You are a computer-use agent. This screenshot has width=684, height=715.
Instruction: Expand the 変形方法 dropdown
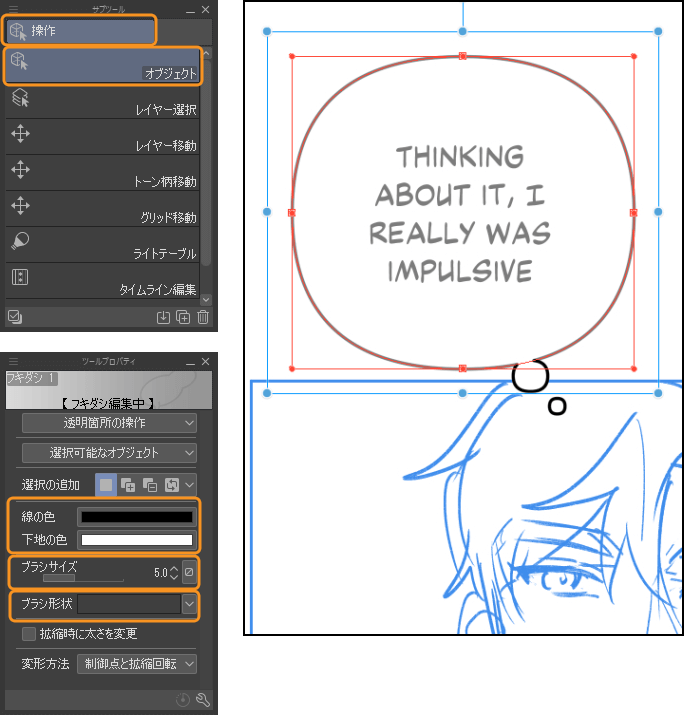[137, 664]
